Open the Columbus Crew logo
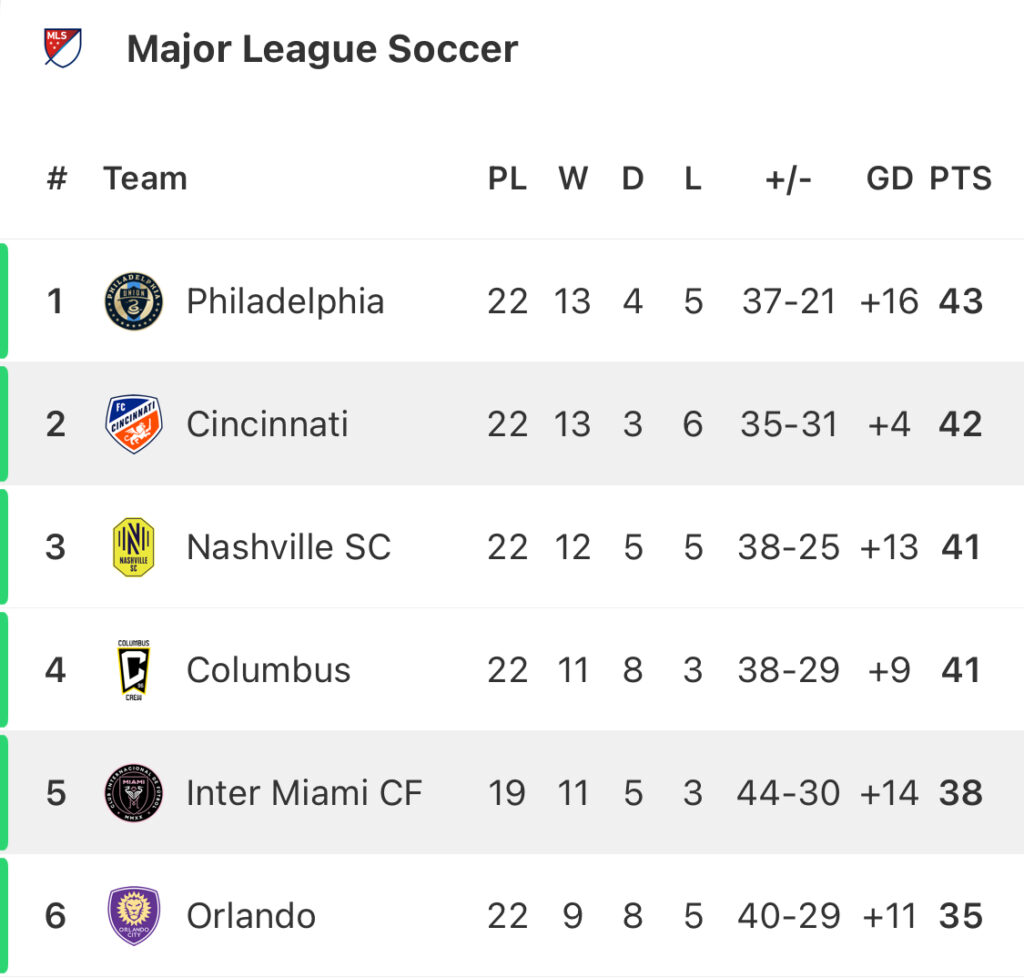The height and width of the screenshot is (978, 1024). point(133,670)
